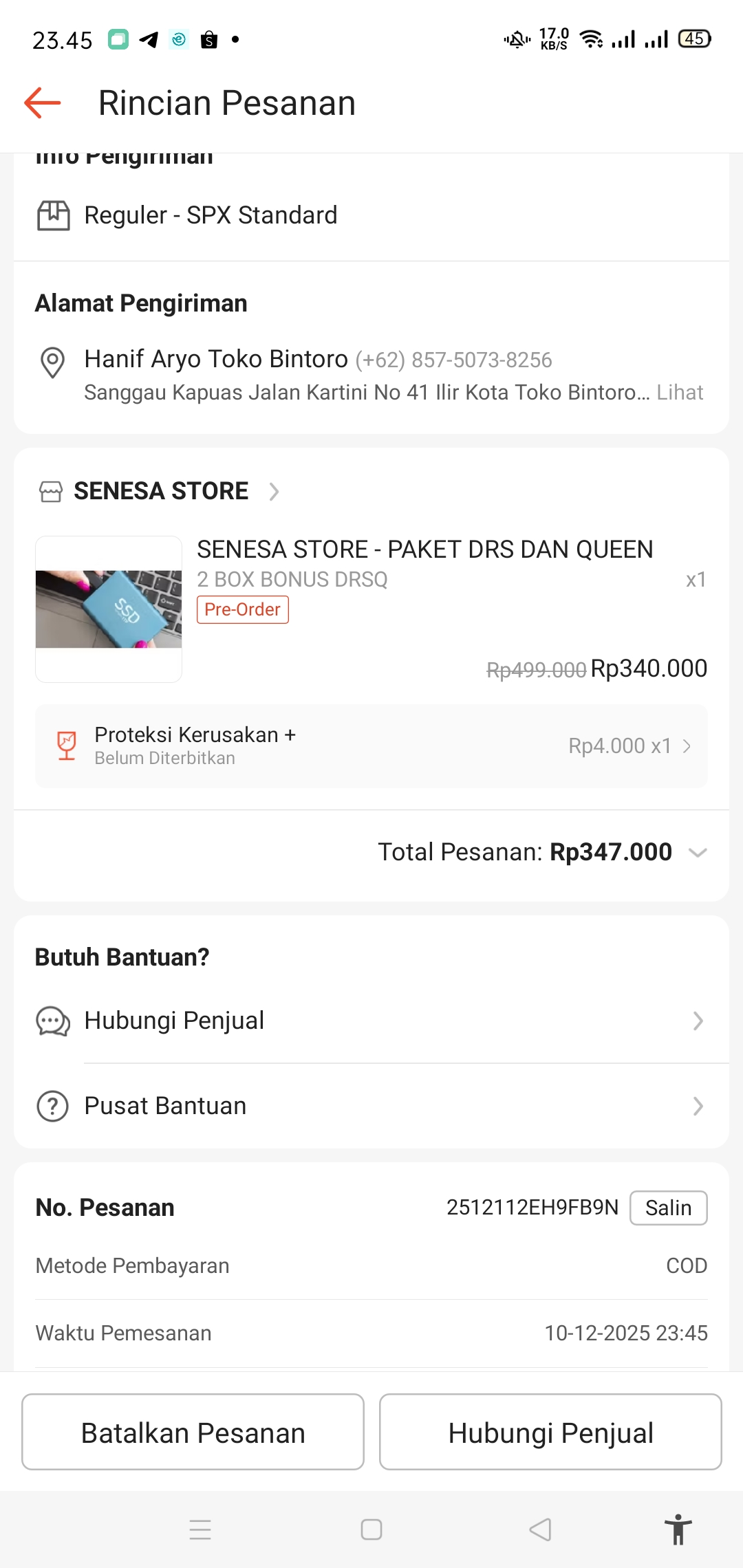
Task: Tap the SENESA STORE shop icon
Action: (51, 492)
